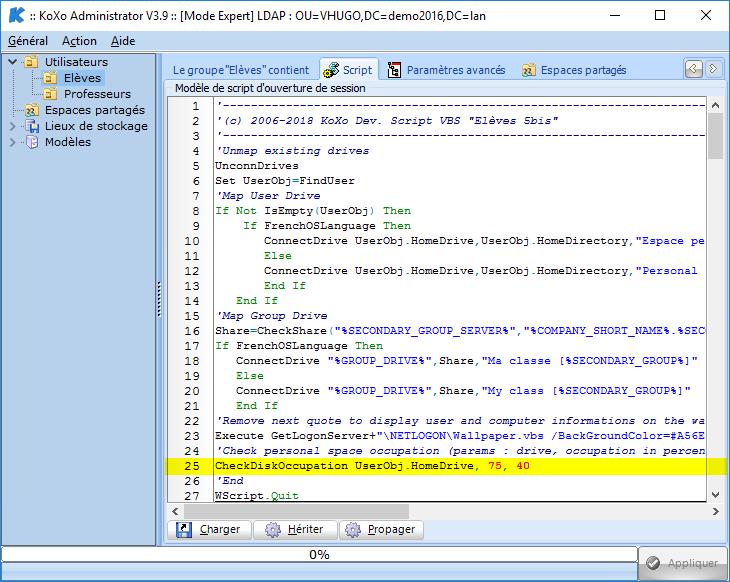Click the Elèves folder icon
The width and height of the screenshot is (730, 582).
pyautogui.click(x=50, y=78)
